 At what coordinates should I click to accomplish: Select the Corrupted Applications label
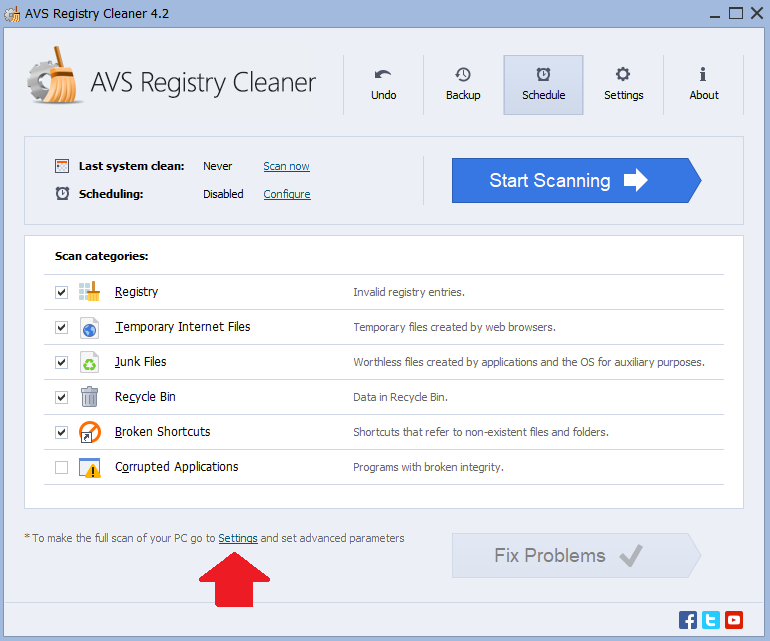(x=176, y=467)
